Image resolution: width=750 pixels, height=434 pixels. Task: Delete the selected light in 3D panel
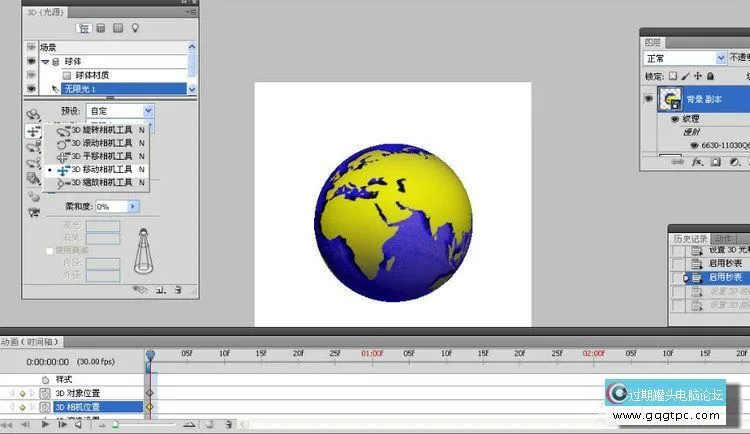tap(178, 289)
